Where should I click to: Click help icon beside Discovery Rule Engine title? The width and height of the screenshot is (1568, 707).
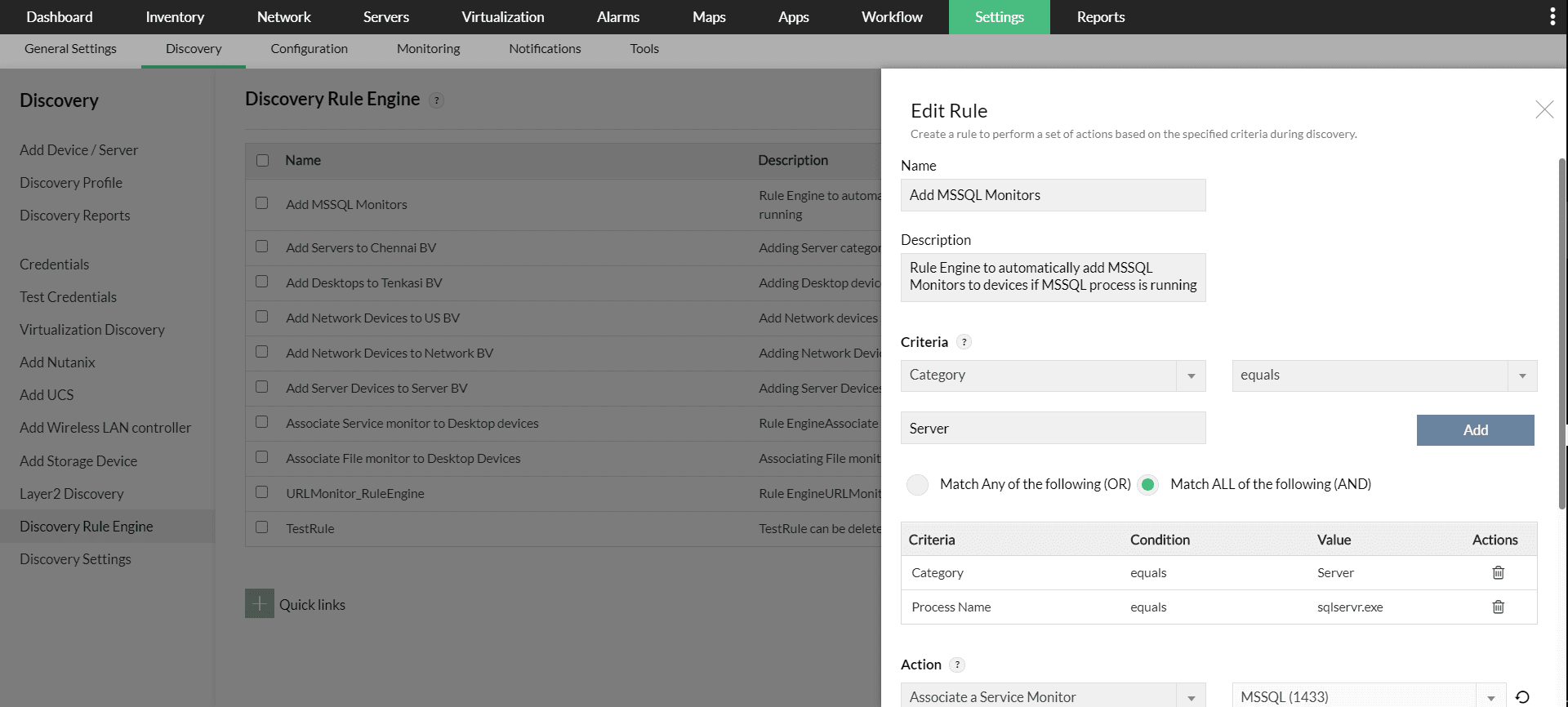[x=437, y=101]
